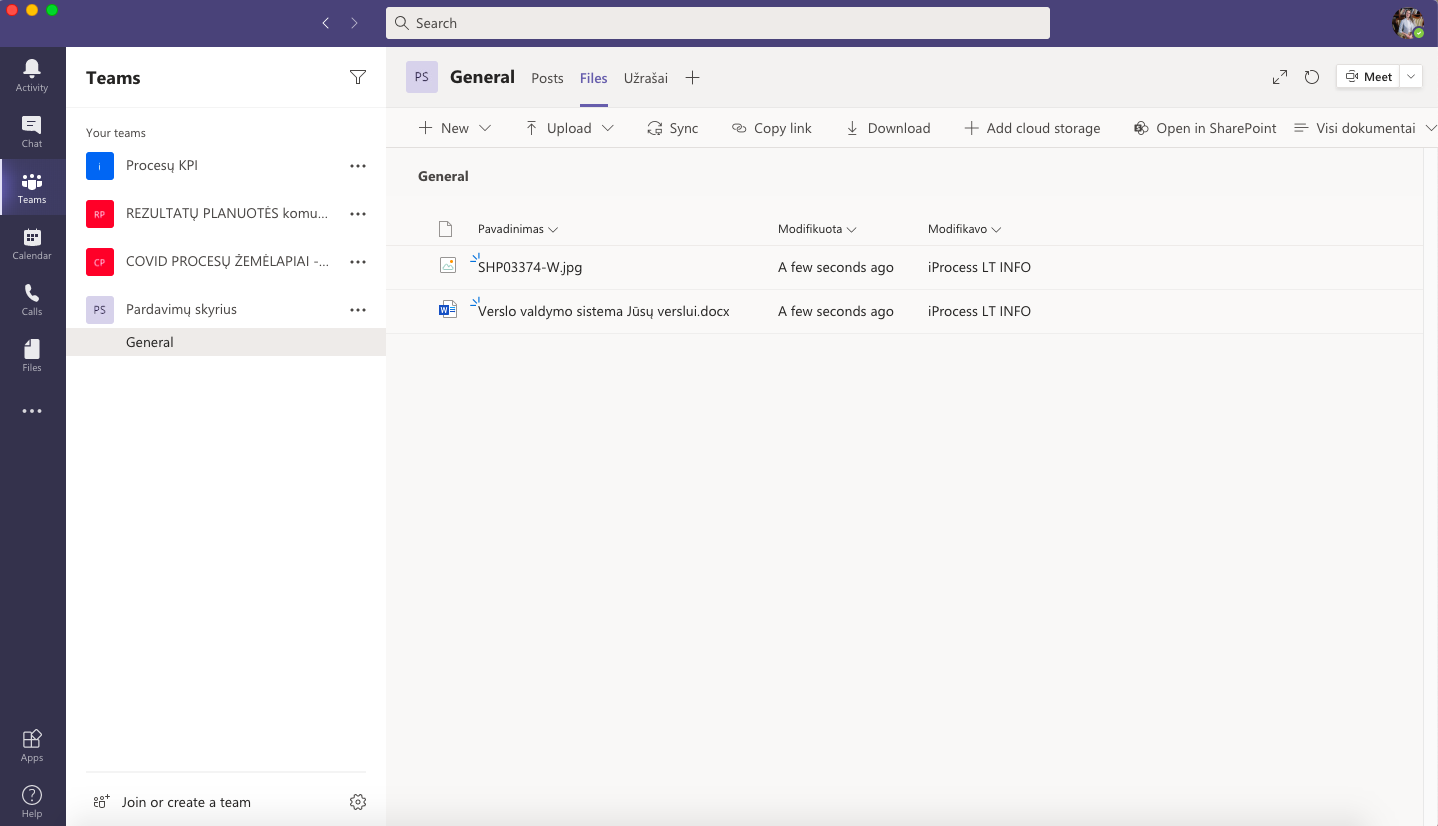Open Visi dokumentai view dropdown
The image size is (1438, 826).
[x=1366, y=128]
